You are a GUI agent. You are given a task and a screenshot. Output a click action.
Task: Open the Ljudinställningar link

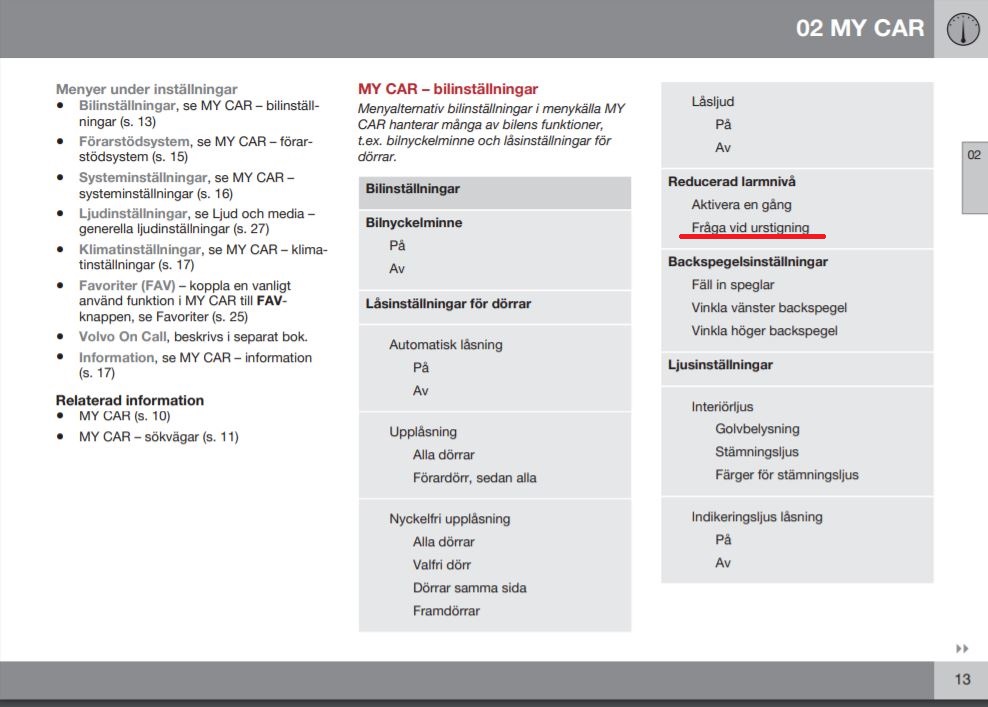(x=133, y=214)
